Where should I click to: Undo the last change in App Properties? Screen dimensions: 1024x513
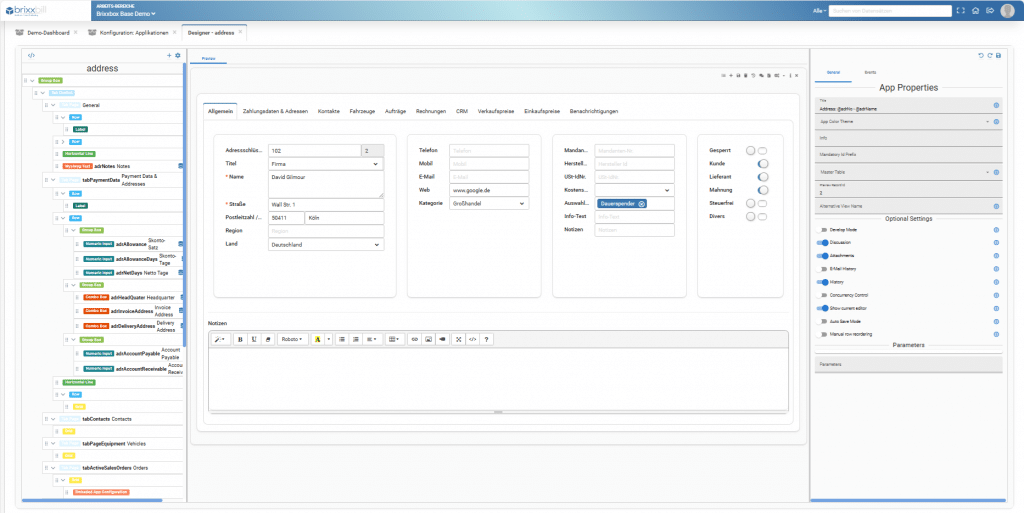[980, 55]
